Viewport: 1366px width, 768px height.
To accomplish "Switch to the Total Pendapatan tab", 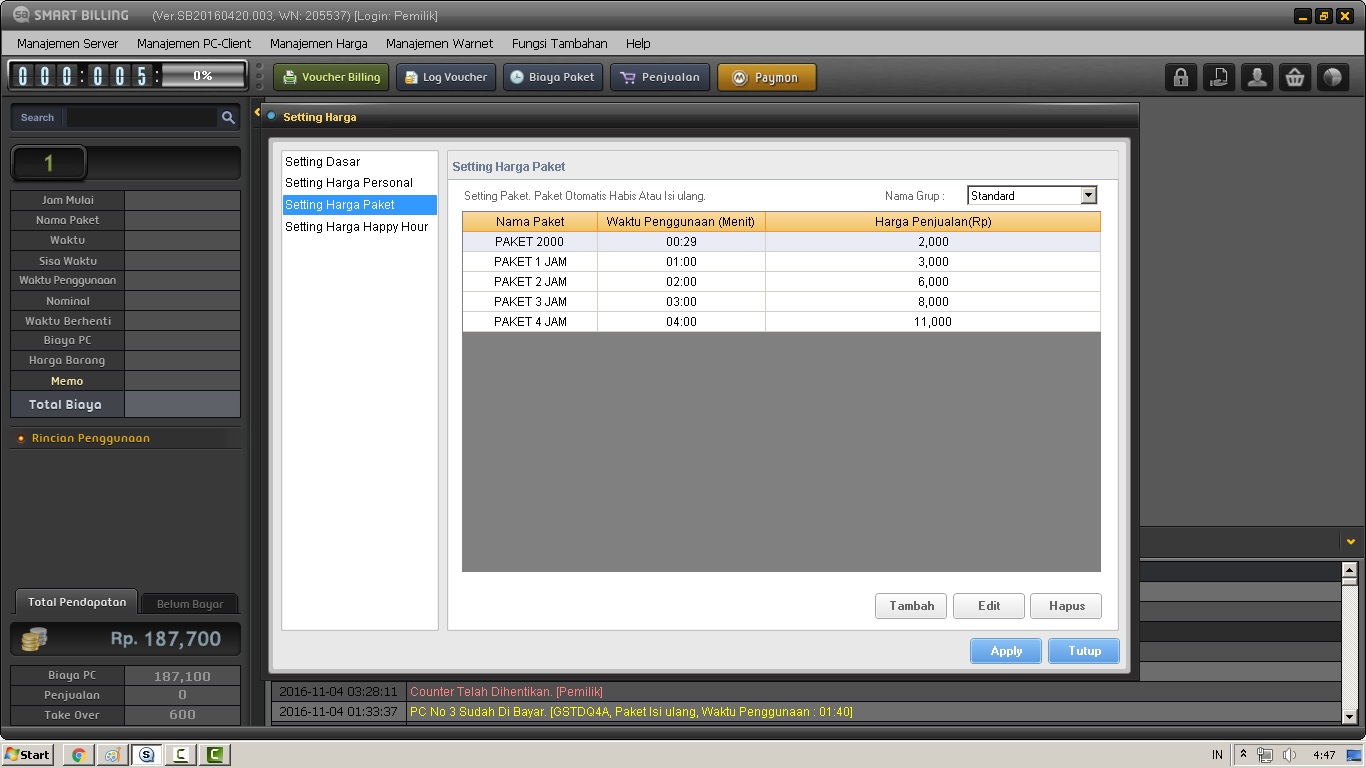I will pos(76,602).
